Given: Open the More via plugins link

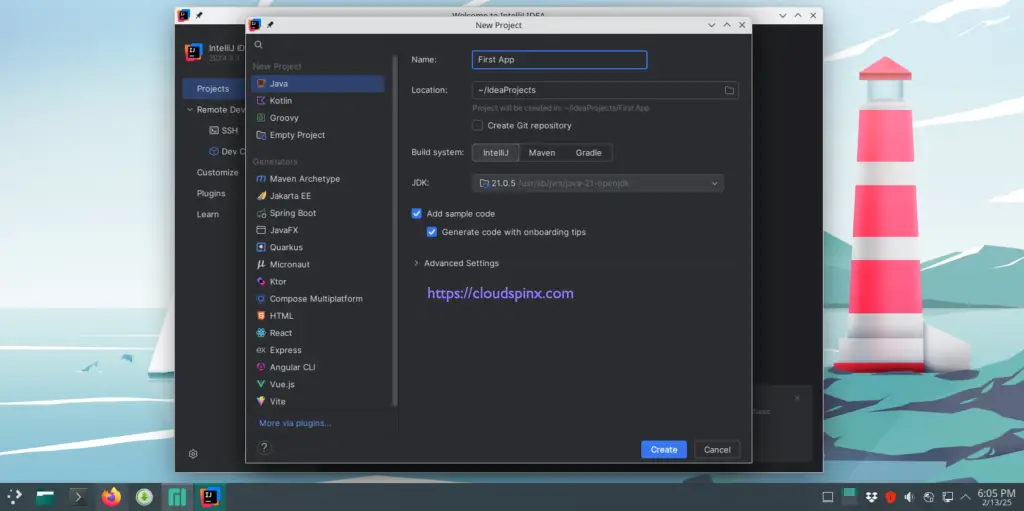Looking at the screenshot, I should pos(295,423).
